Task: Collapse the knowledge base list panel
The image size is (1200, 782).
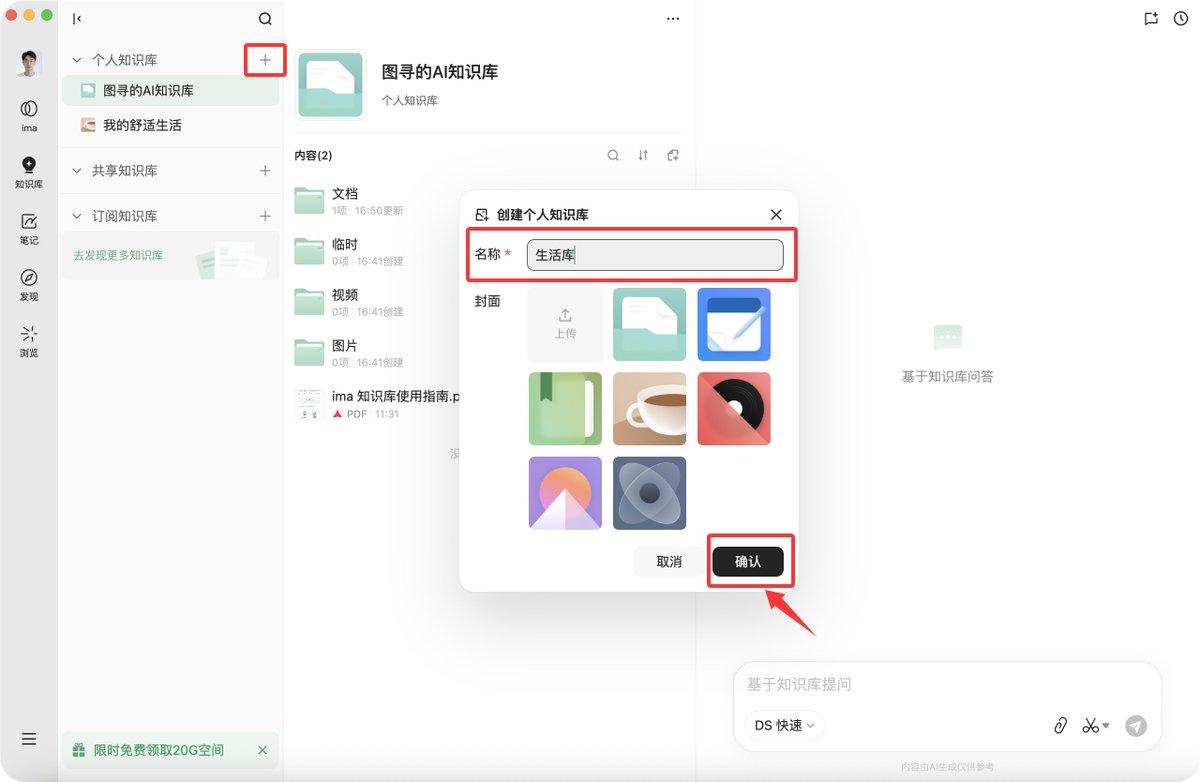Action: [x=78, y=19]
